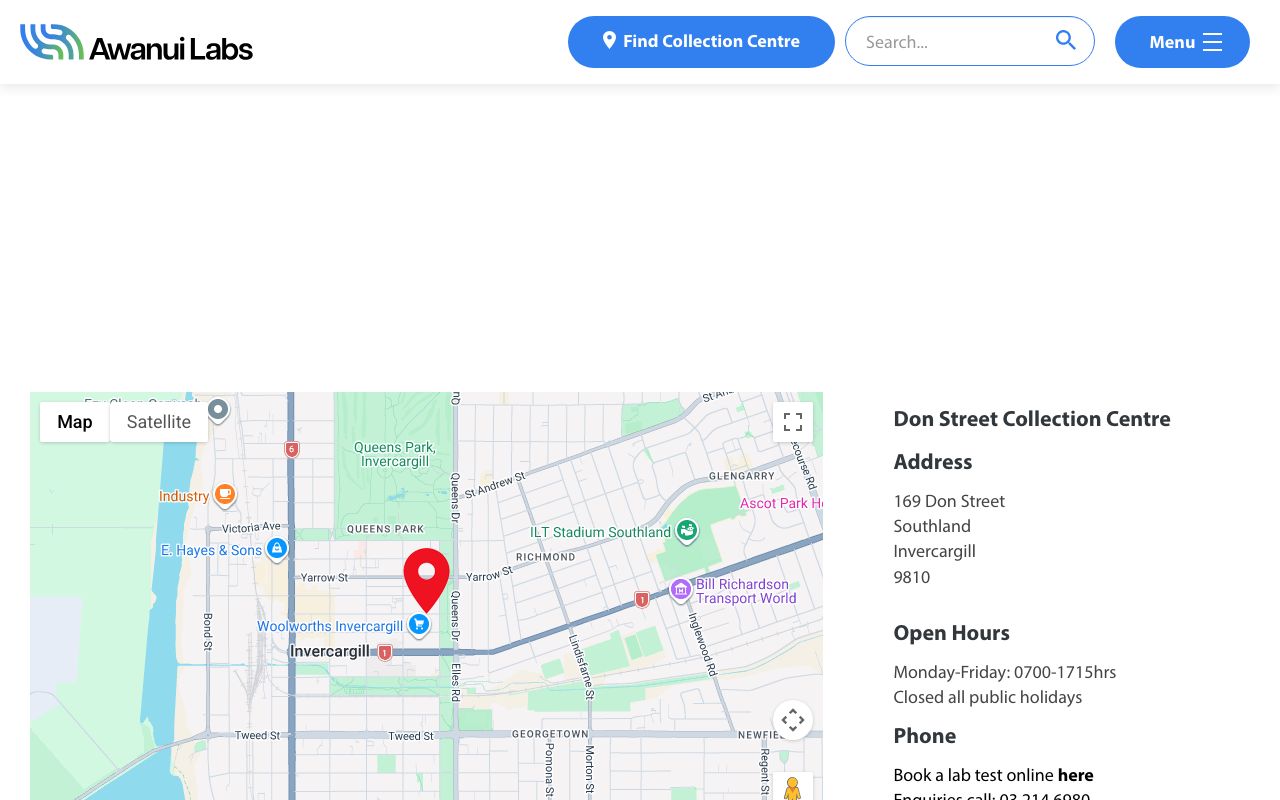Screen dimensions: 1280x800
Task: Switch to Satellite map view
Action: coord(159,422)
